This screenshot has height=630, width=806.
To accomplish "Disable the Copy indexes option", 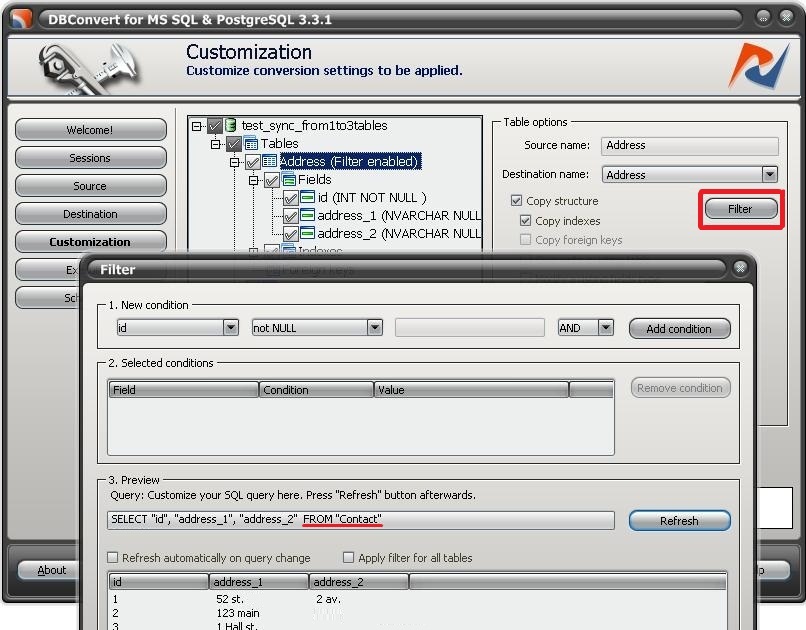I will [x=525, y=220].
